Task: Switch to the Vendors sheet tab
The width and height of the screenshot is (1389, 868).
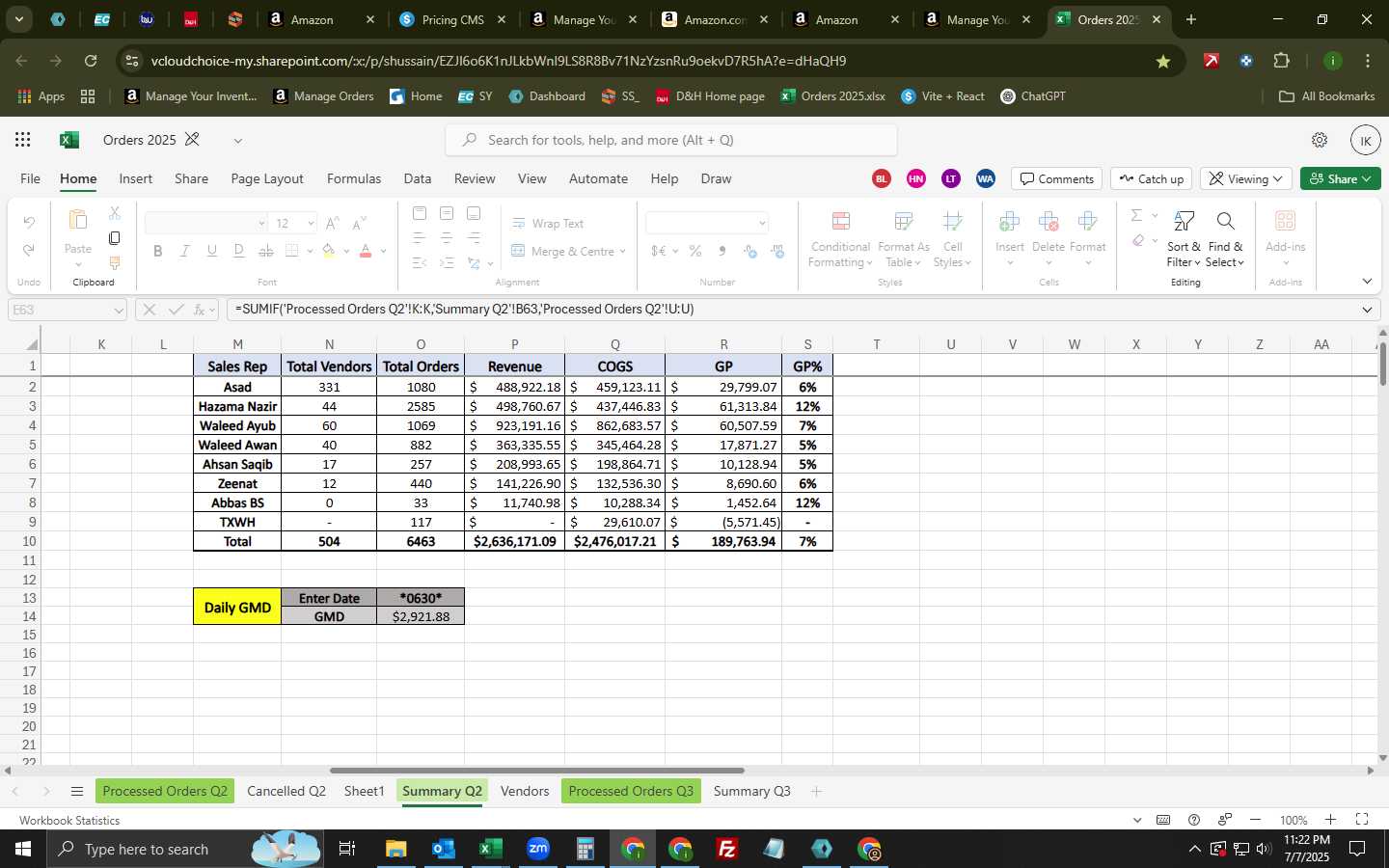Action: point(525,792)
